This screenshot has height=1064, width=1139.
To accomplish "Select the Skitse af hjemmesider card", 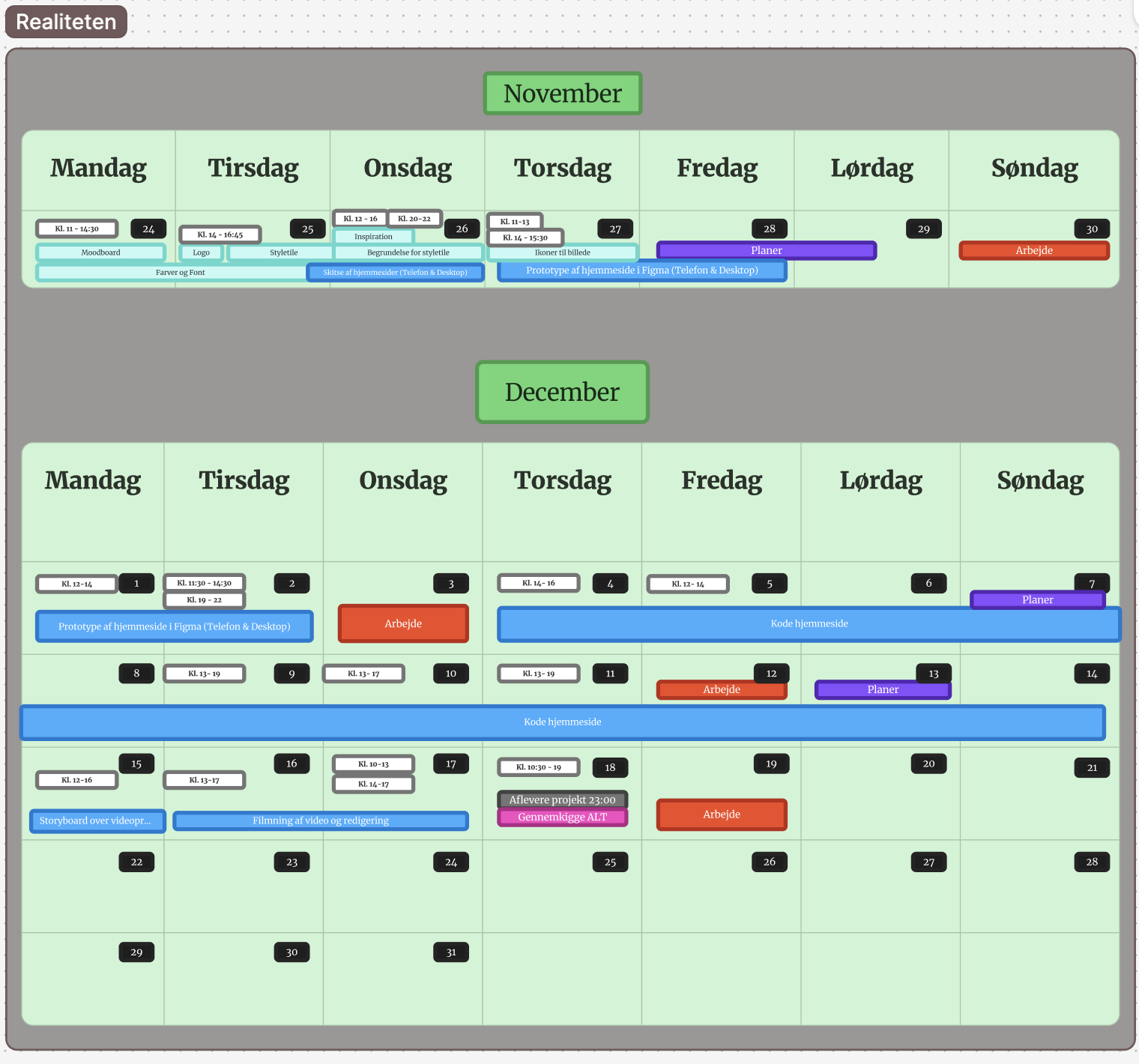I will pos(395,273).
